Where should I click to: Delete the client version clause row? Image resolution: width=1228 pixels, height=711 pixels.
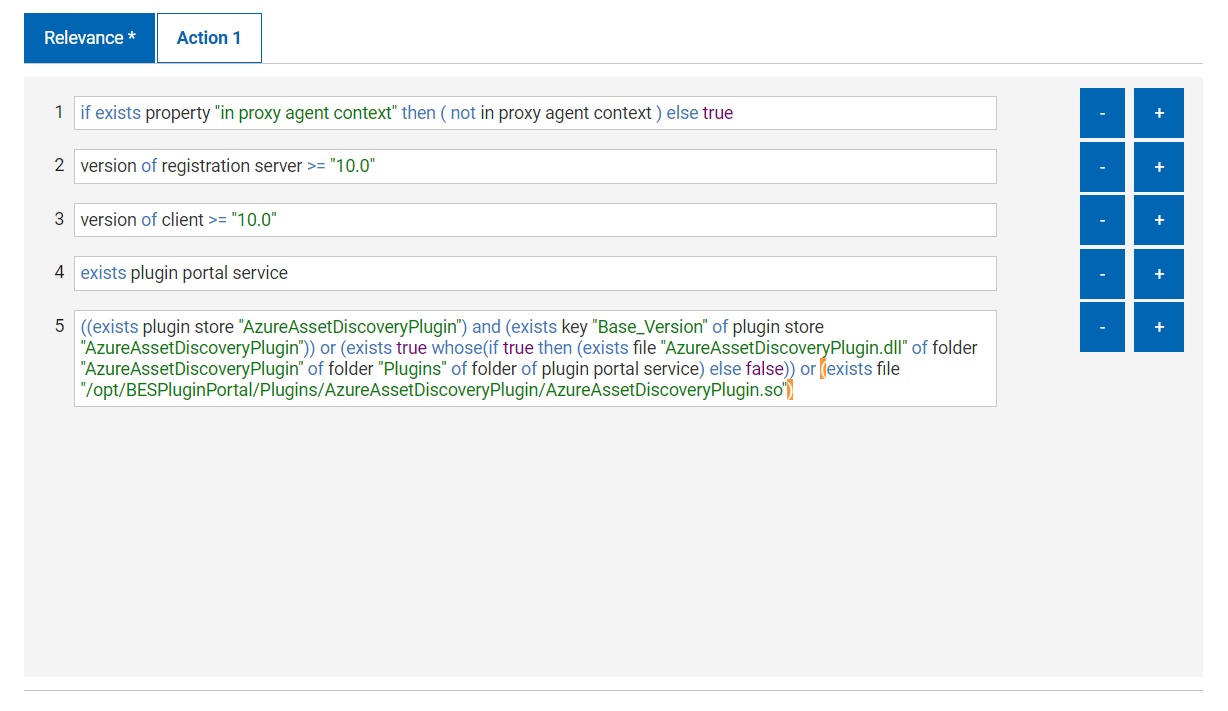click(1102, 220)
